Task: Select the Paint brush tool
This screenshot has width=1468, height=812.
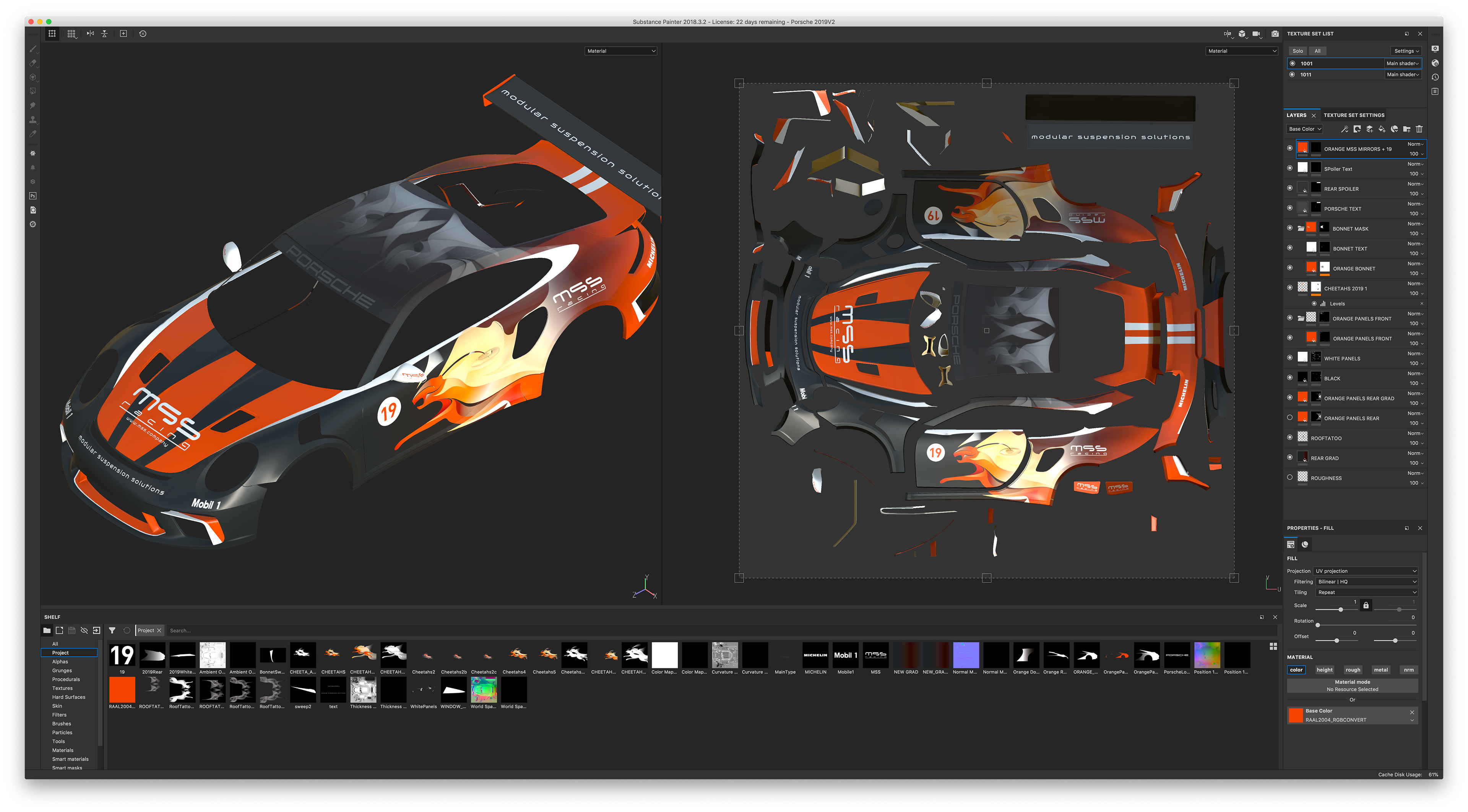Action: [33, 49]
